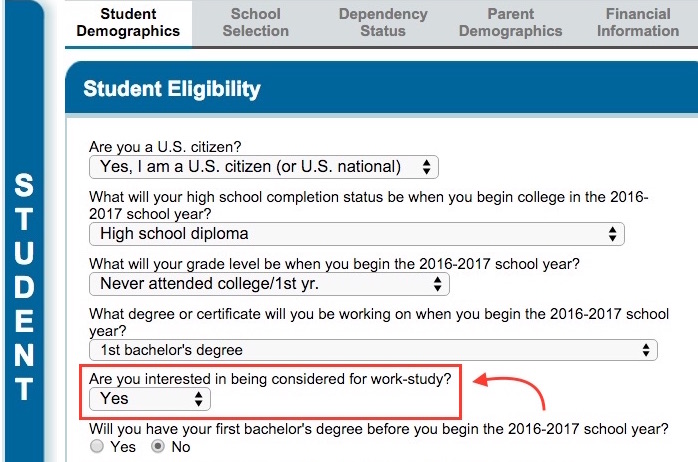Viewport: 698px width, 462px height.
Task: Click the first bachelor's degree question text
Action: (x=378, y=428)
